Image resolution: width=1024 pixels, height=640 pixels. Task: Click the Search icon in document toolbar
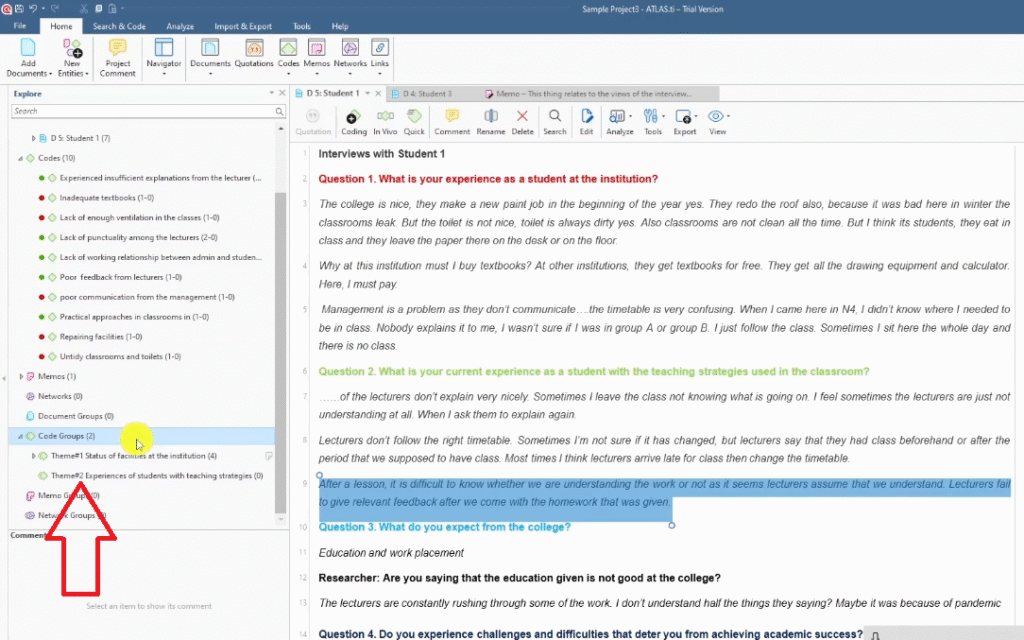[554, 121]
